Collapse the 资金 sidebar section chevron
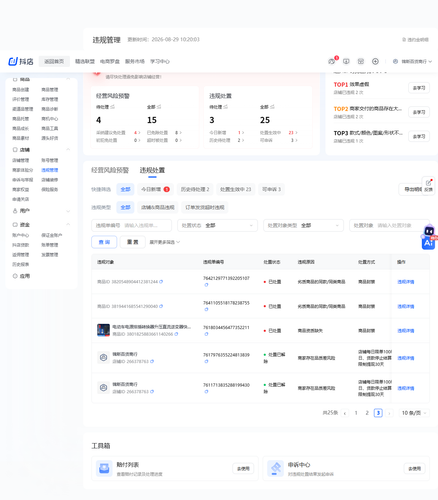This screenshot has height=500, width=438. pyautogui.click(x=68, y=224)
